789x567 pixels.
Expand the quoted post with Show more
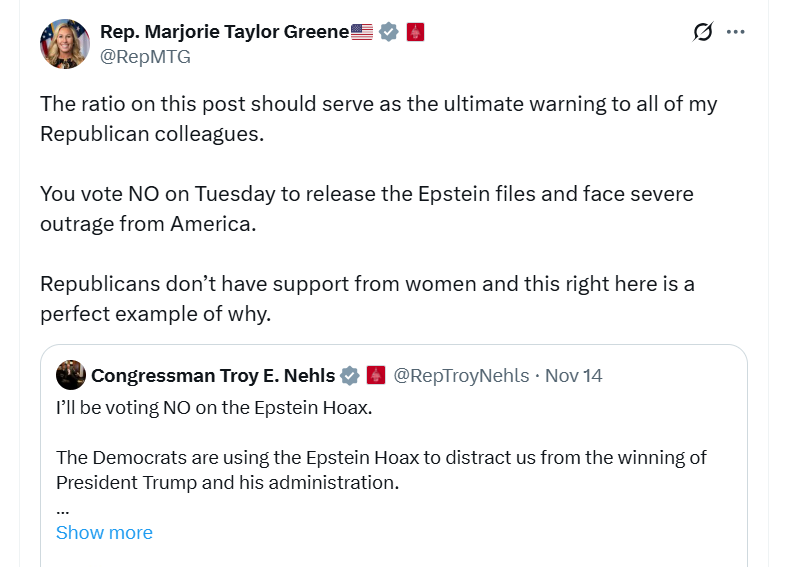(104, 532)
